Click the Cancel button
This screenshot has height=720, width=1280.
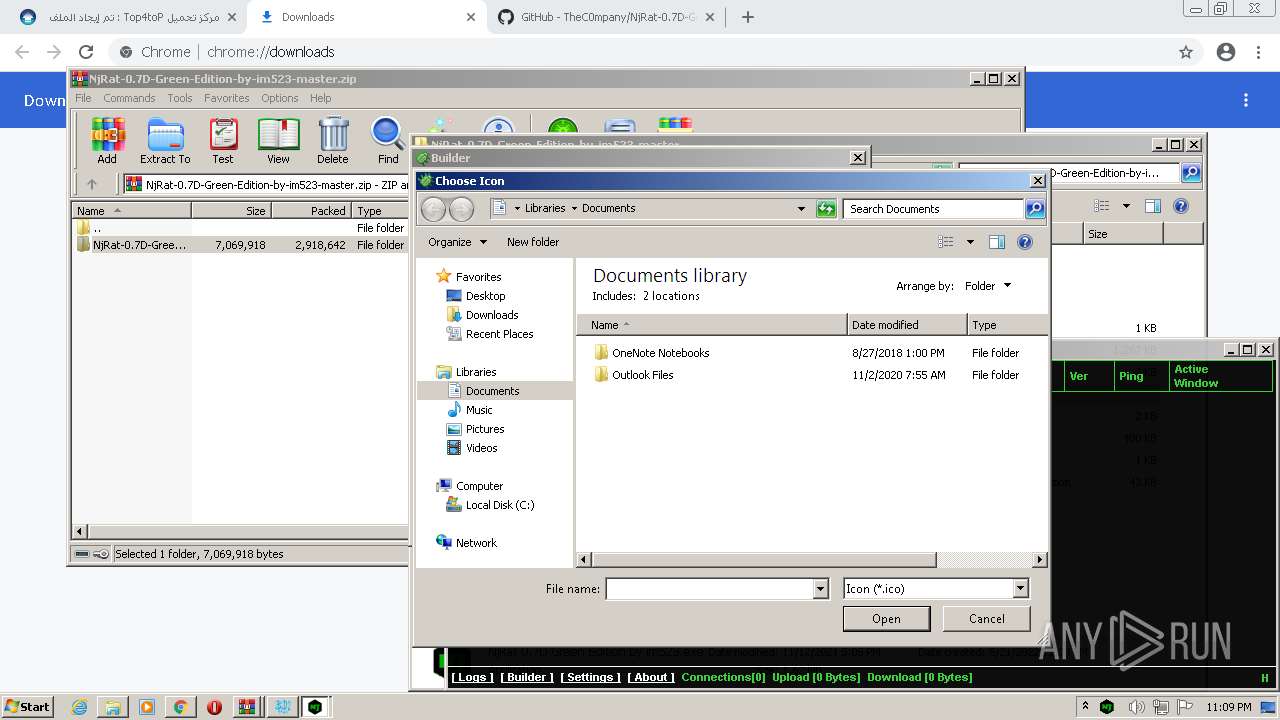click(987, 619)
